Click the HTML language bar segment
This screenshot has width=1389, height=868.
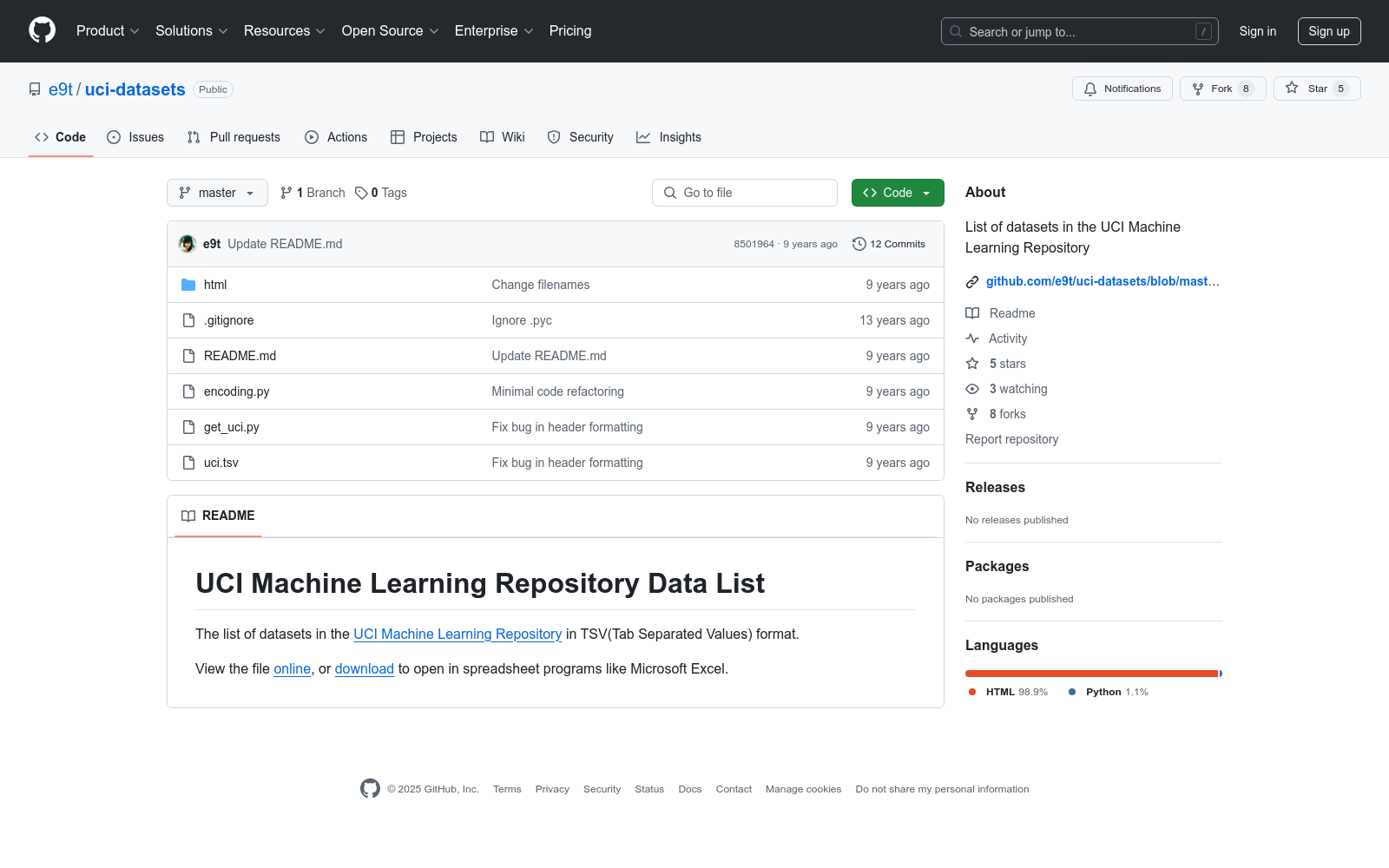(x=1092, y=674)
